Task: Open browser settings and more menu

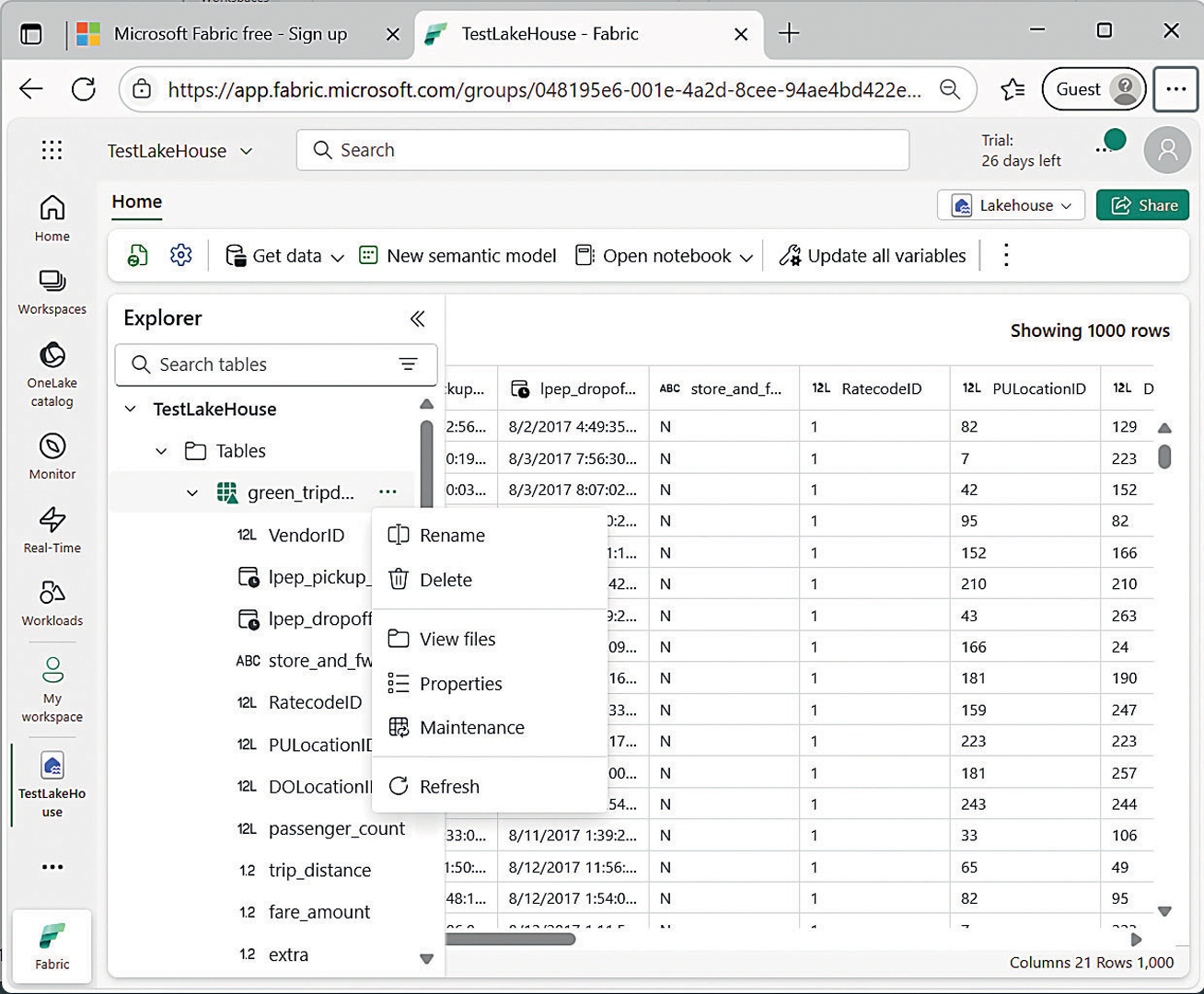Action: [1175, 89]
